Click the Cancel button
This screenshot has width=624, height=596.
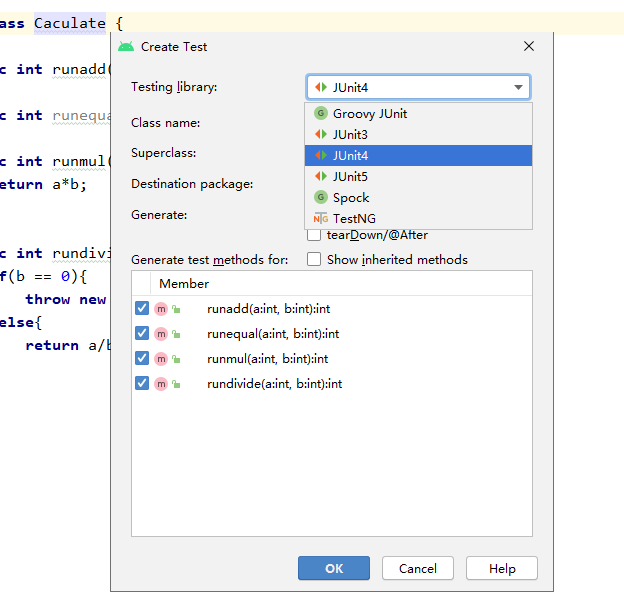click(x=418, y=568)
